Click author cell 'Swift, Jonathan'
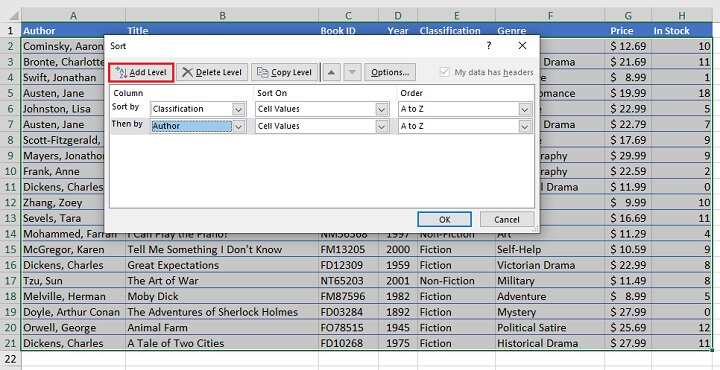 click(63, 78)
